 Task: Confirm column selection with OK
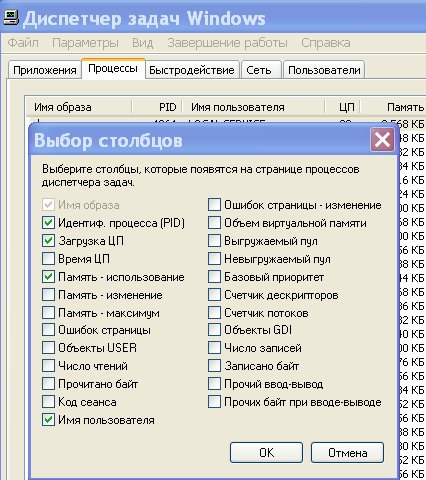(266, 453)
